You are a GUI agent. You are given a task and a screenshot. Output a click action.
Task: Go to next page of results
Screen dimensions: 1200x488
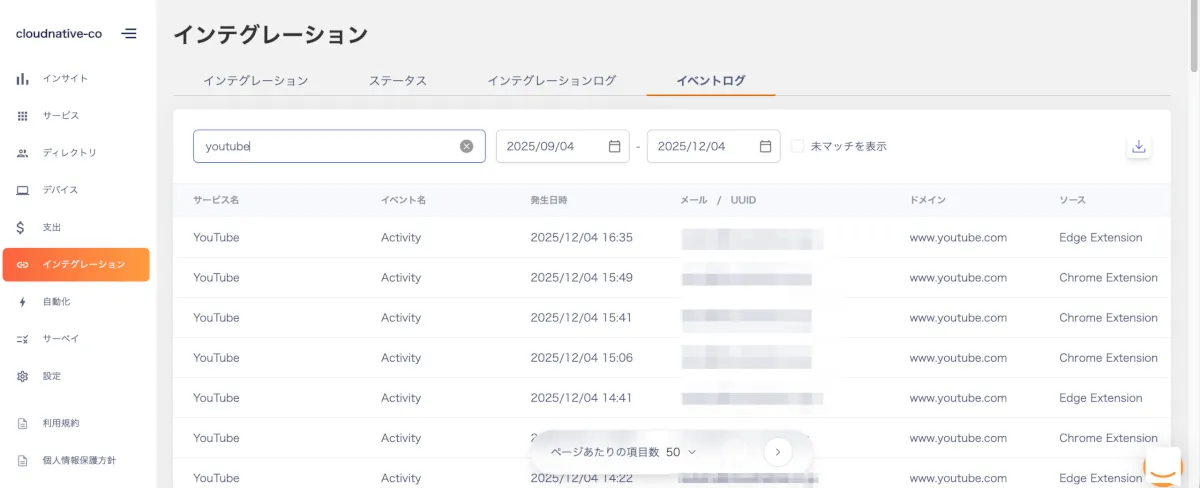(777, 452)
